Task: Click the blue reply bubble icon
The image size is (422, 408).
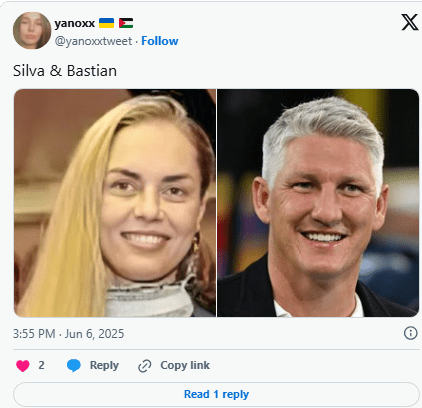Action: [x=74, y=365]
